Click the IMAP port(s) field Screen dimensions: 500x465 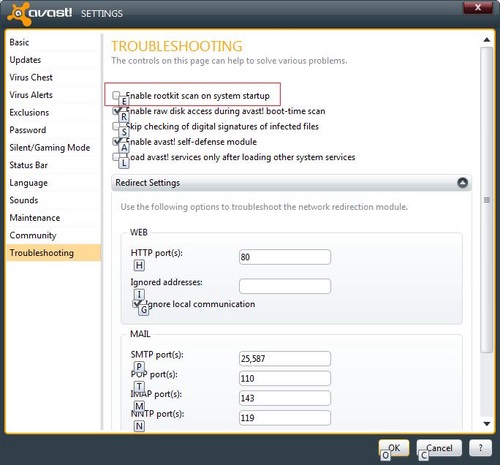coord(285,398)
